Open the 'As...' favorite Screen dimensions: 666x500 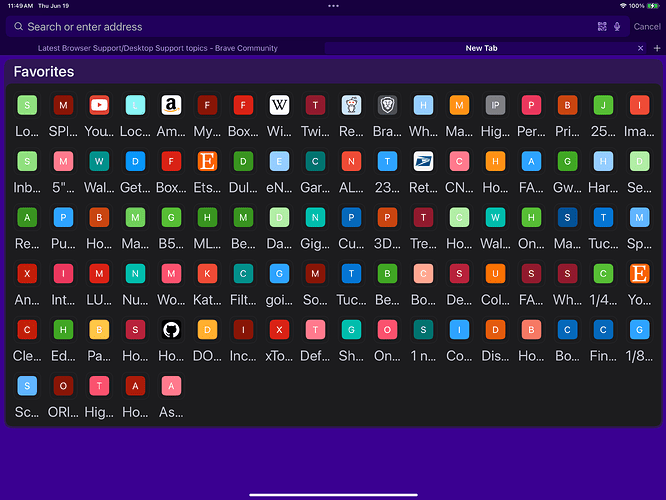pyautogui.click(x=171, y=386)
